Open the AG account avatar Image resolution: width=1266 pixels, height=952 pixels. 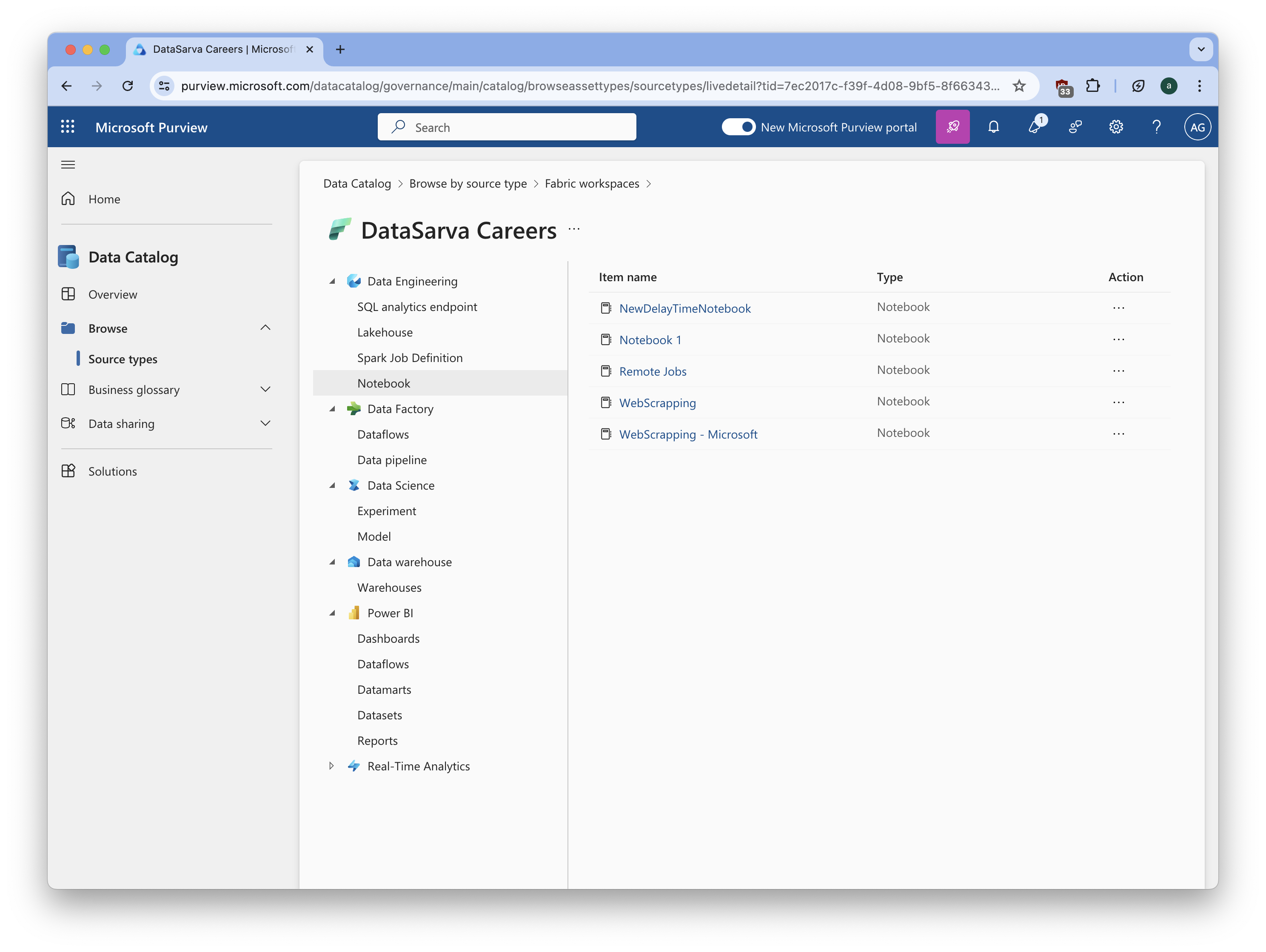1198,127
